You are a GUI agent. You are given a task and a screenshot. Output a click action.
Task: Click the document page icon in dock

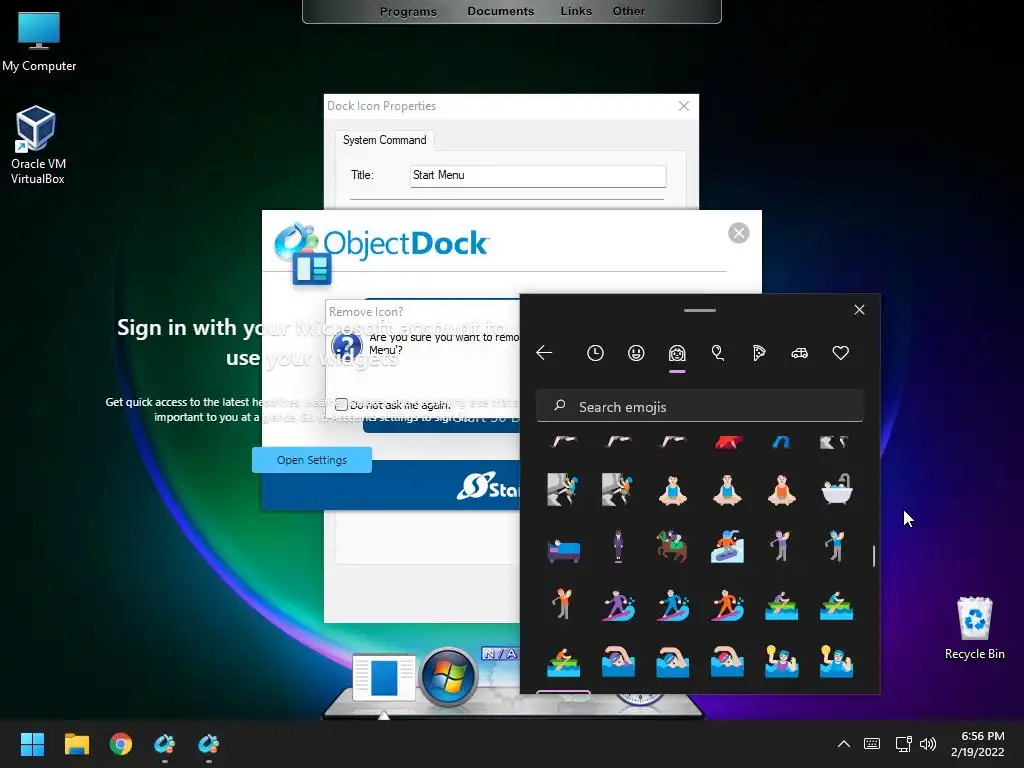coord(384,678)
